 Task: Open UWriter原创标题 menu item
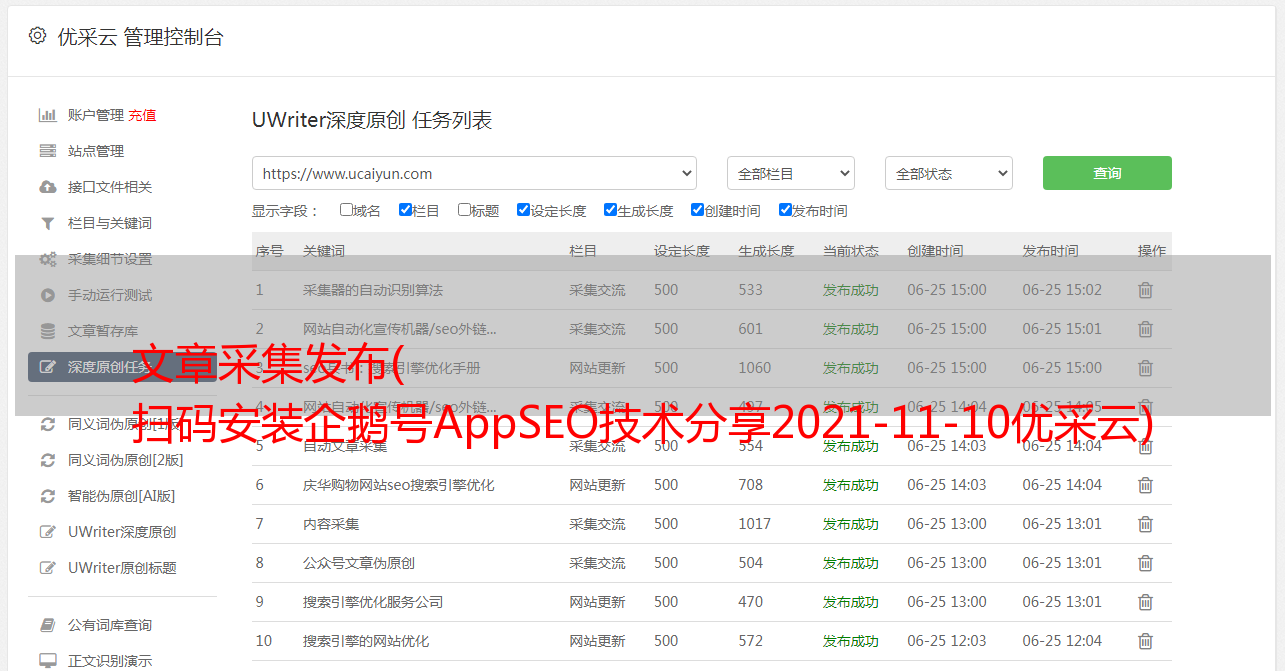click(x=122, y=568)
